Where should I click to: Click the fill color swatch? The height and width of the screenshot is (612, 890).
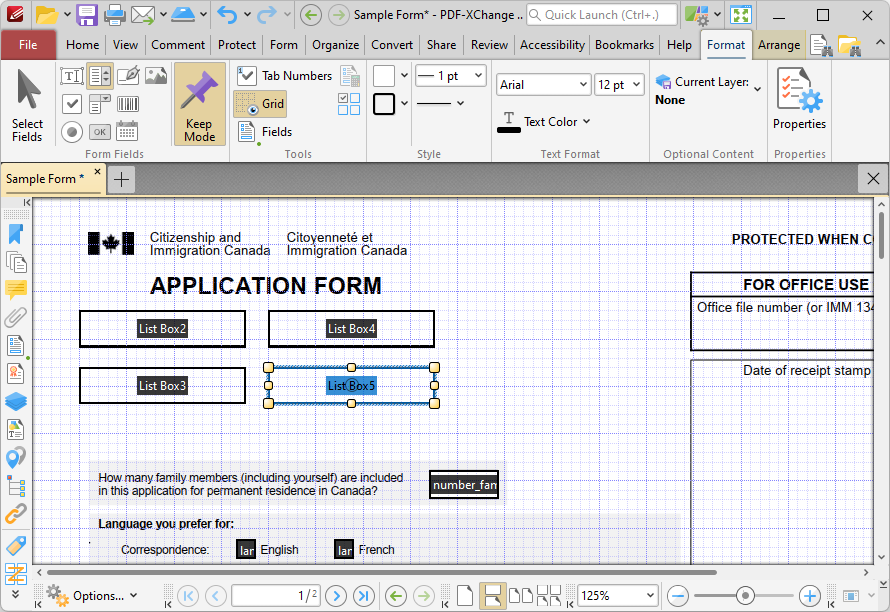tap(384, 76)
